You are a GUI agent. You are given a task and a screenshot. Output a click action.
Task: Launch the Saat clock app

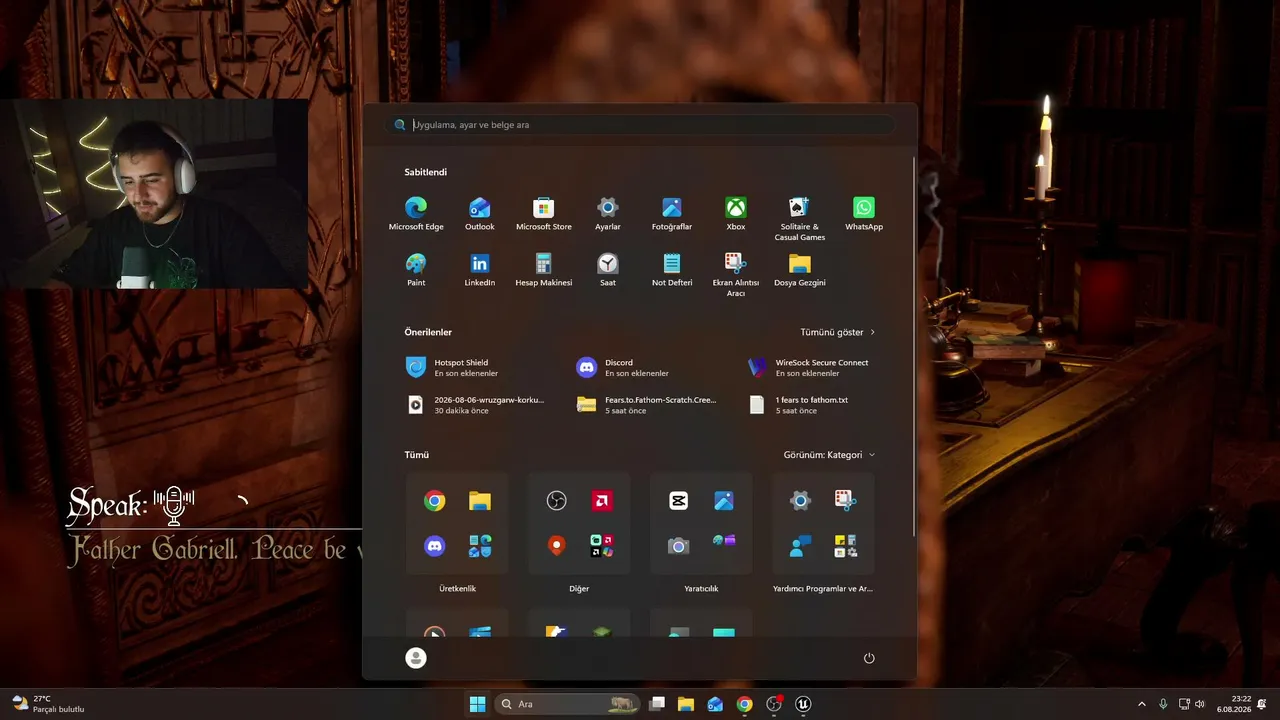(608, 270)
